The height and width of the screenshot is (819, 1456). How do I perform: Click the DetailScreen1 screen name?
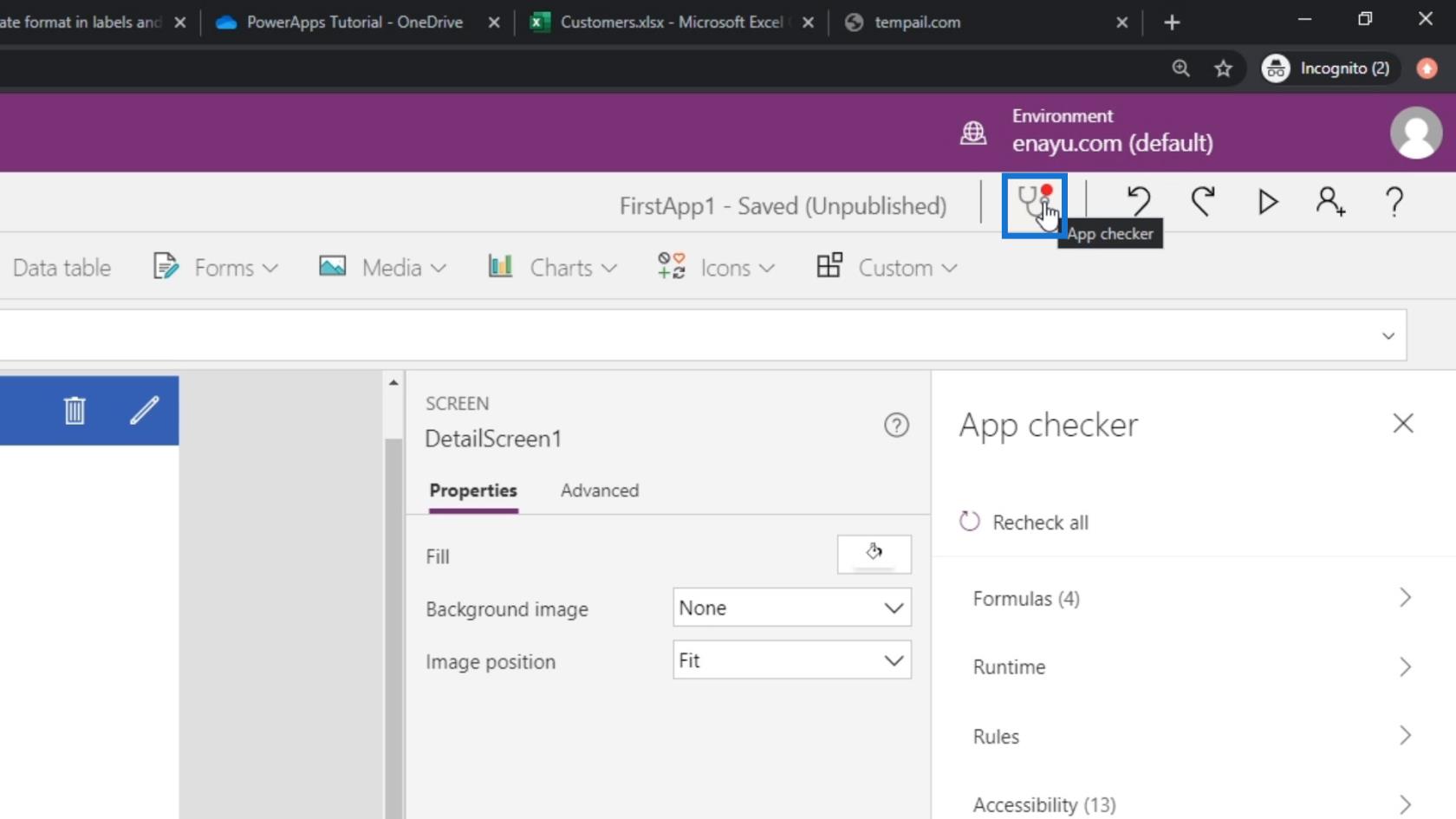(x=493, y=439)
